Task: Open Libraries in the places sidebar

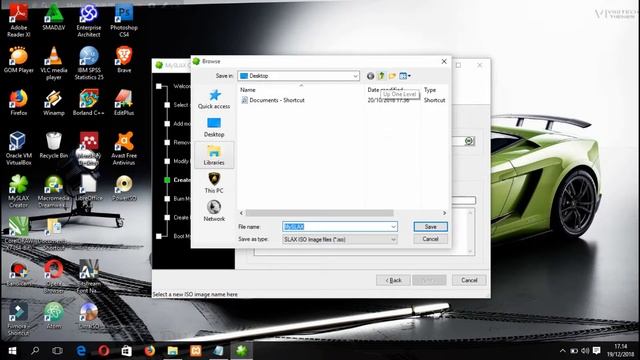Action: pyautogui.click(x=214, y=155)
